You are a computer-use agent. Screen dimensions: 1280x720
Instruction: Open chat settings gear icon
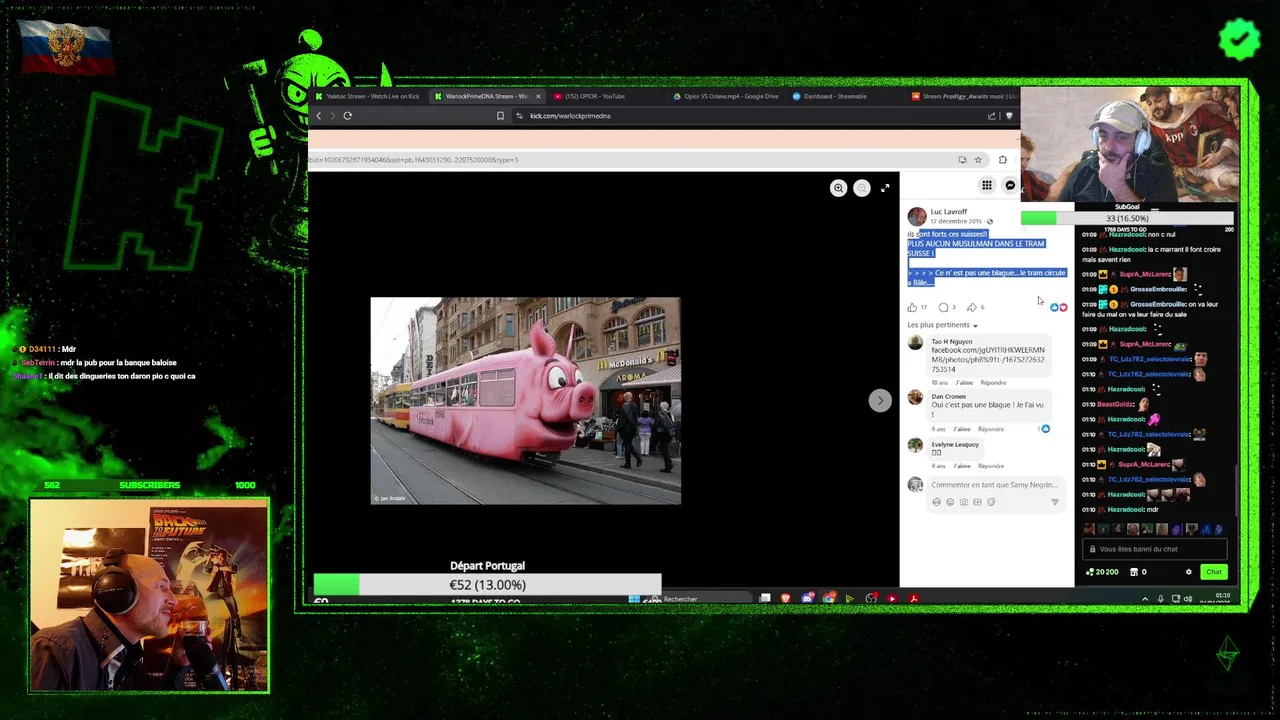pos(1188,572)
